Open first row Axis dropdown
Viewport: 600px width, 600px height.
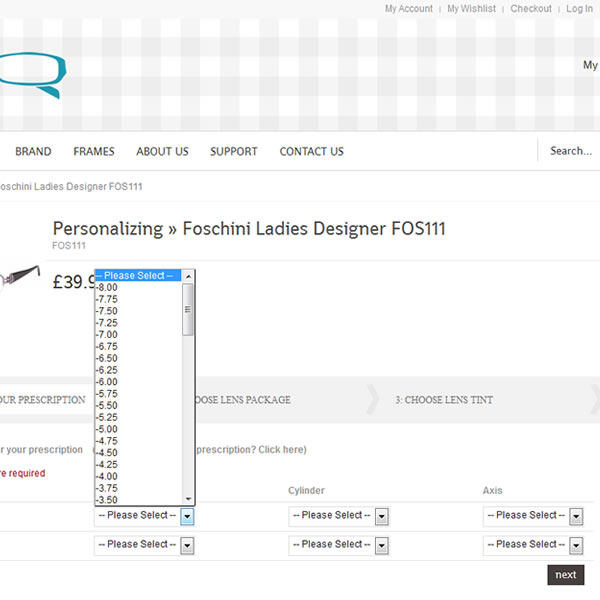(x=533, y=516)
